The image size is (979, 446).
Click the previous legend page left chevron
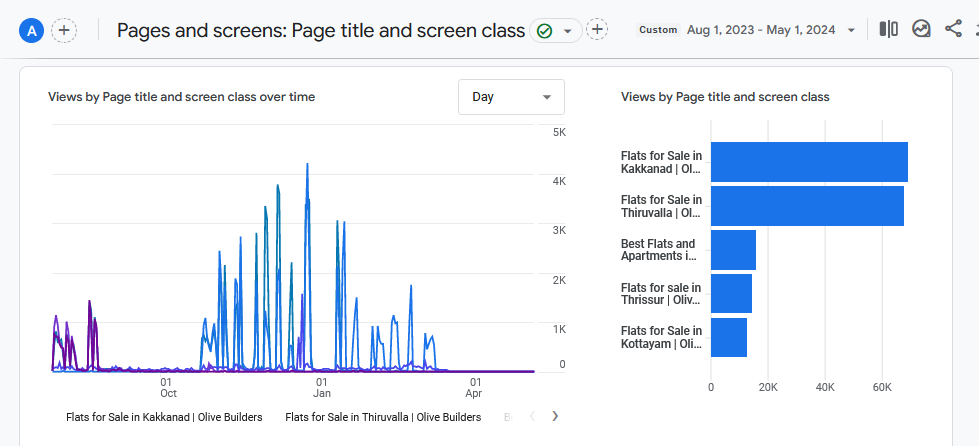click(532, 416)
